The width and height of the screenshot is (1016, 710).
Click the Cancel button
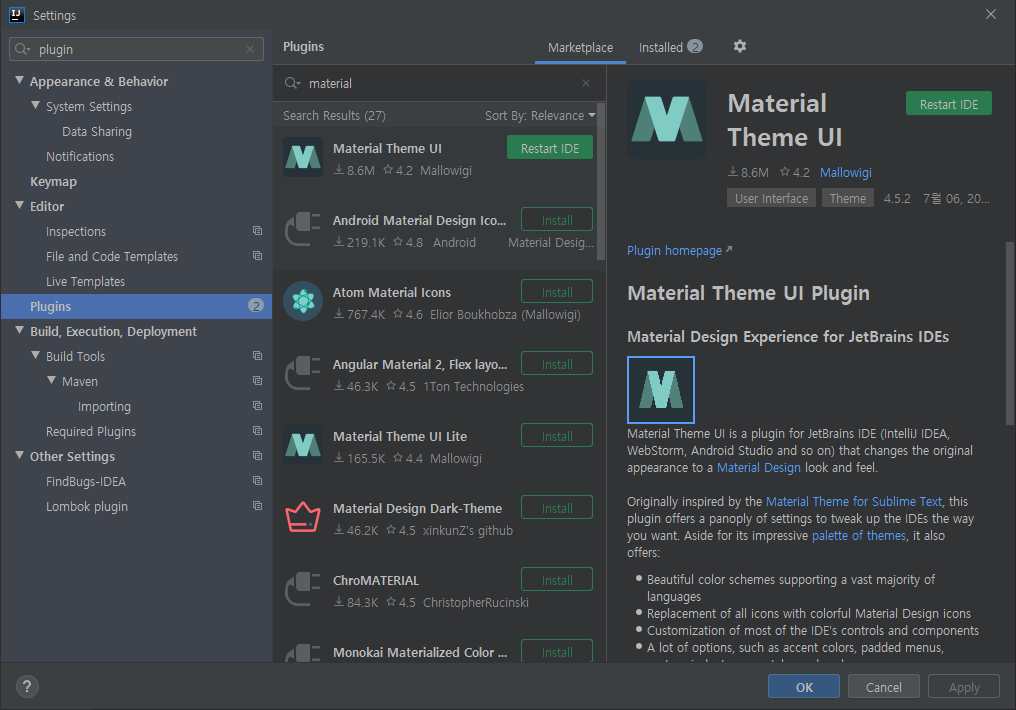[x=883, y=687]
